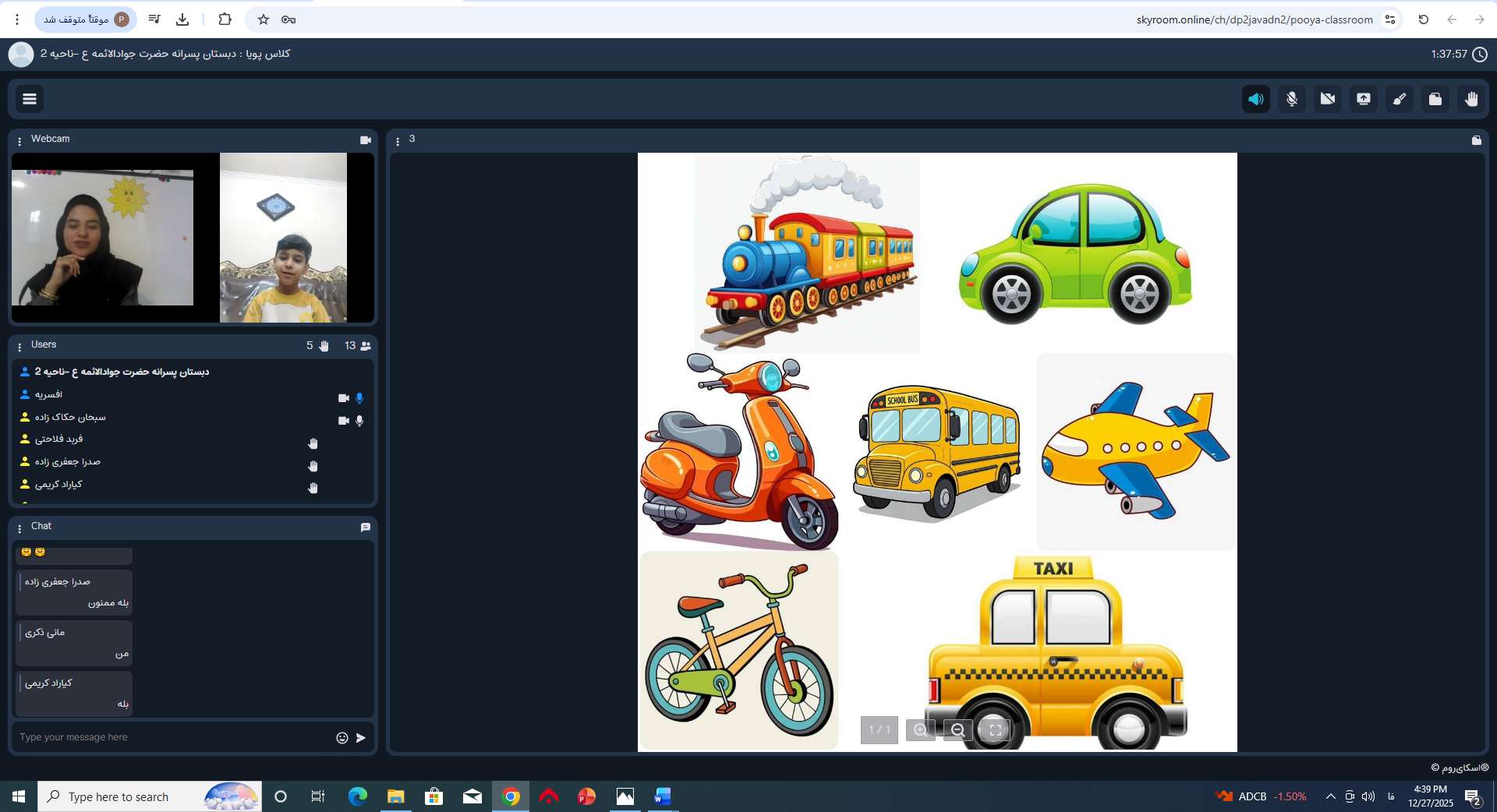This screenshot has width=1497, height=812.
Task: Open Word from taskbar
Action: (663, 796)
